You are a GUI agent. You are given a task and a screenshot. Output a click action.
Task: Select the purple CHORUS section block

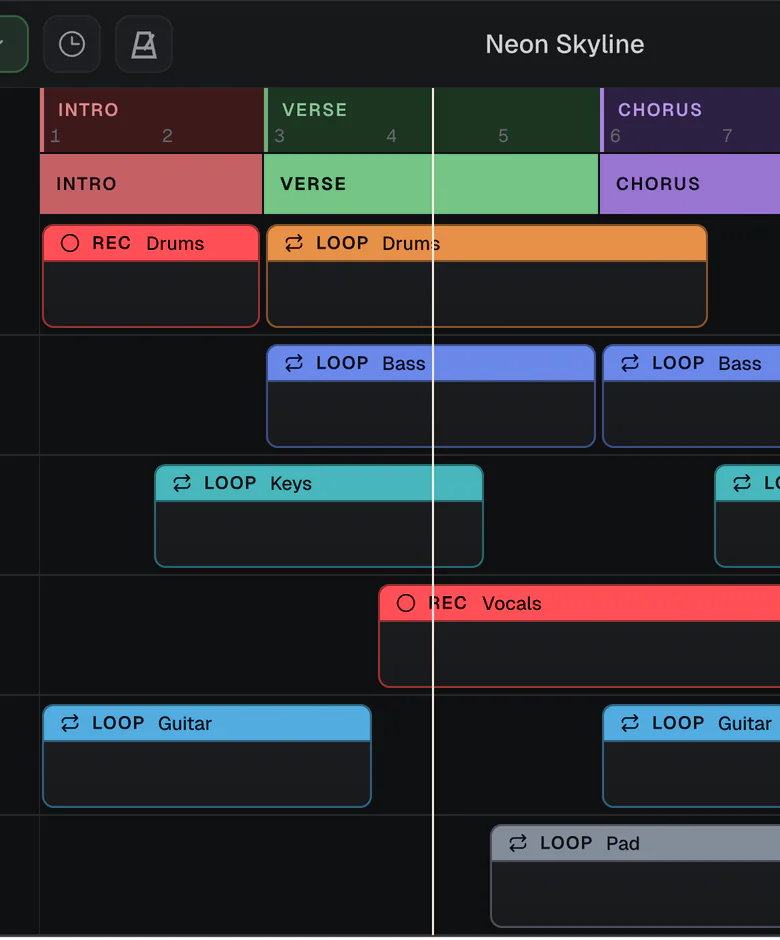click(690, 183)
